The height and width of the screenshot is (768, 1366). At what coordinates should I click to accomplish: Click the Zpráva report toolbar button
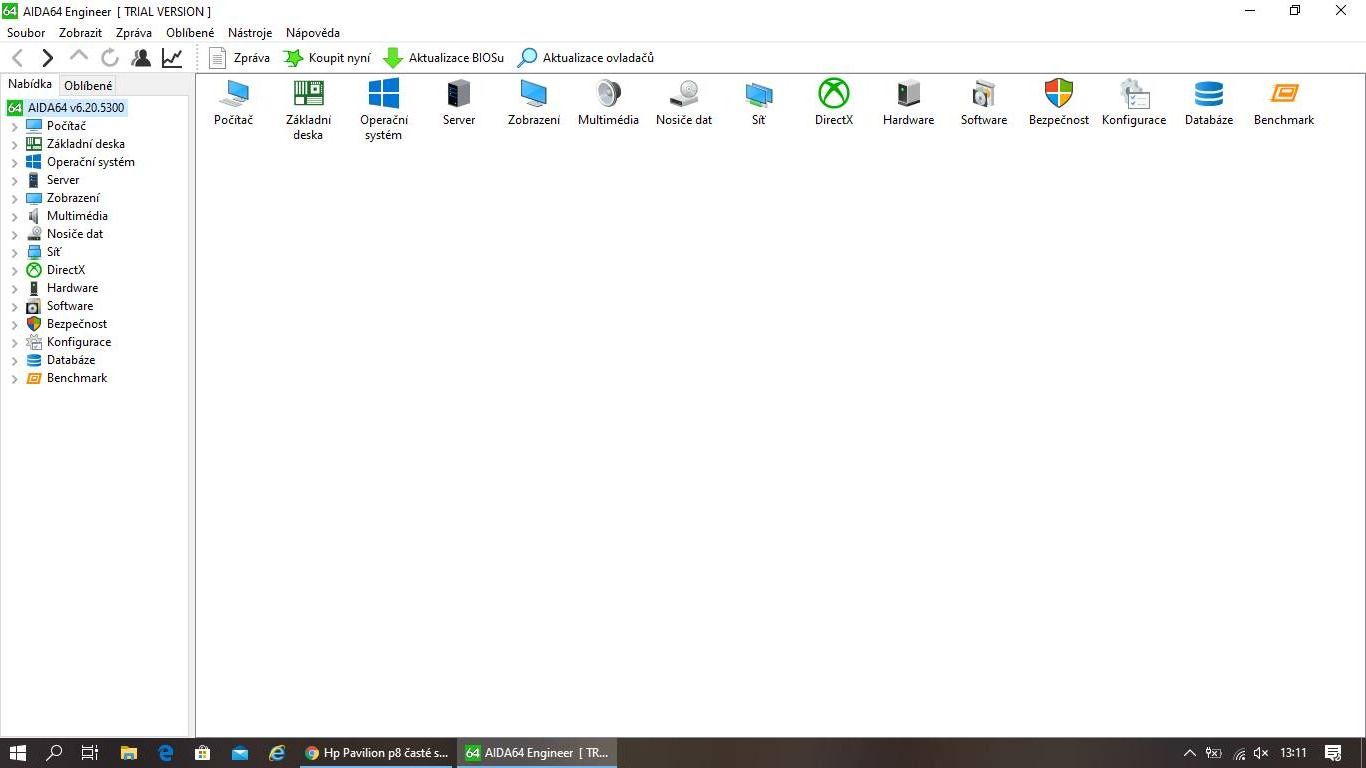pyautogui.click(x=240, y=58)
